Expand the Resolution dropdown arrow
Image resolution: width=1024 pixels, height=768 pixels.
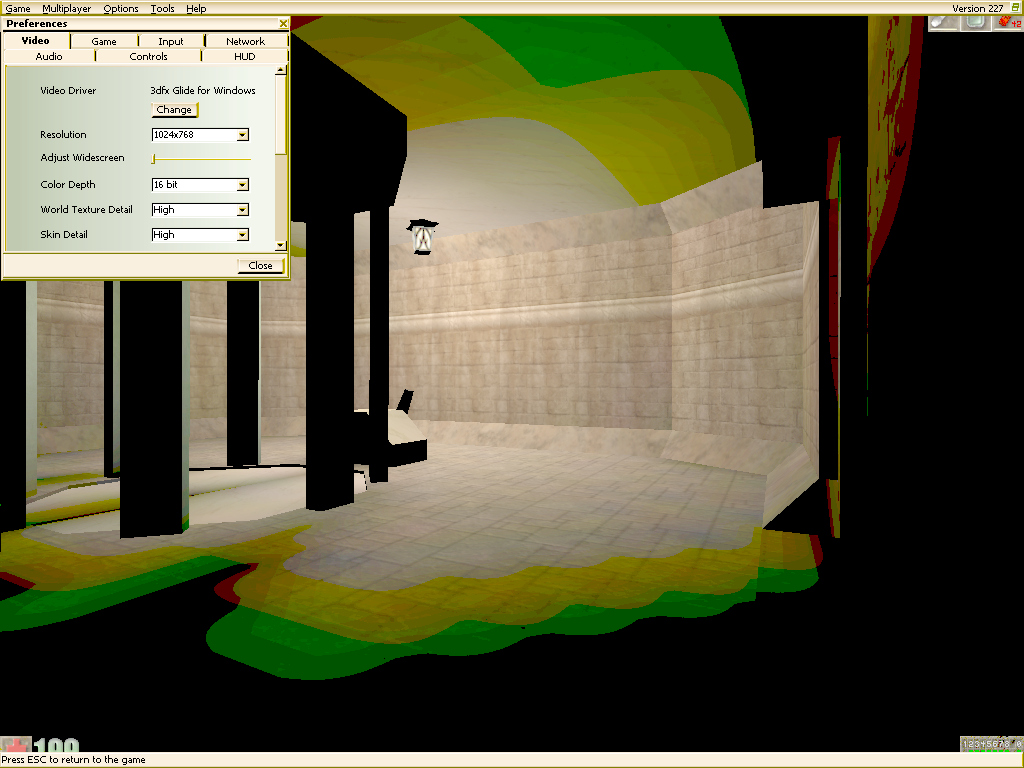[x=242, y=135]
